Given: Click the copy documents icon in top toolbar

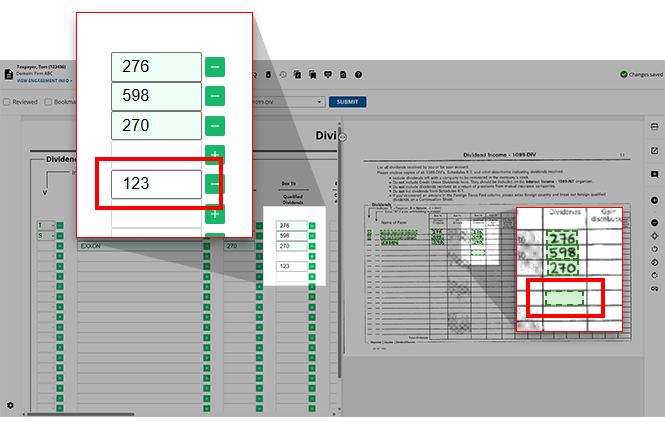Looking at the screenshot, I should coord(297,75).
